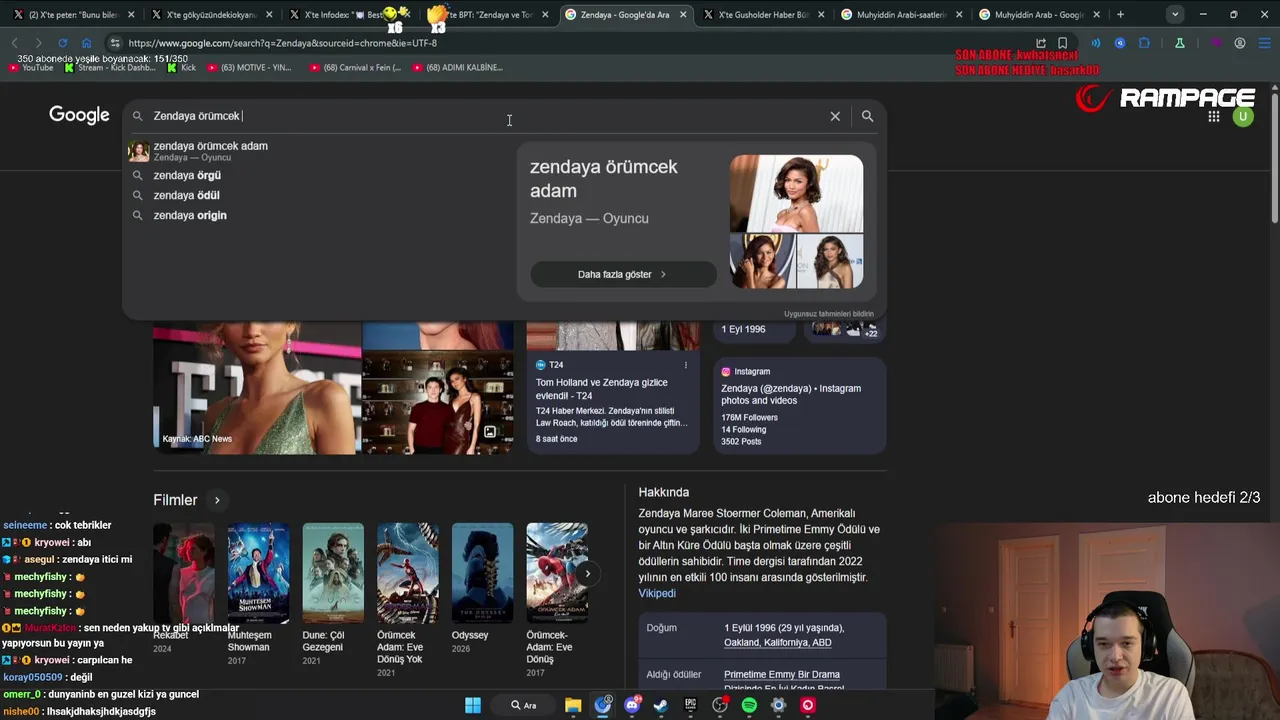
Task: Open ADIMI KALBİNE bookmark
Action: pos(457,67)
